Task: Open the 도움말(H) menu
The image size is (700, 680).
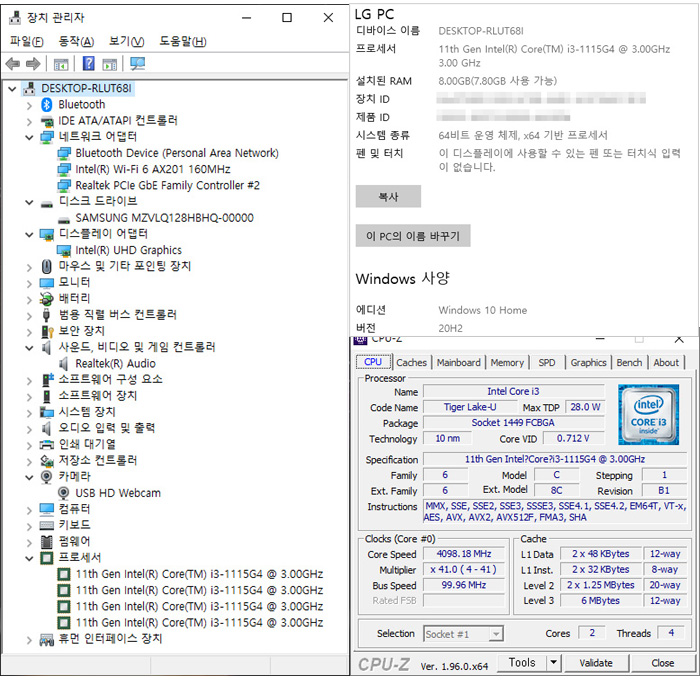Action: pos(183,42)
